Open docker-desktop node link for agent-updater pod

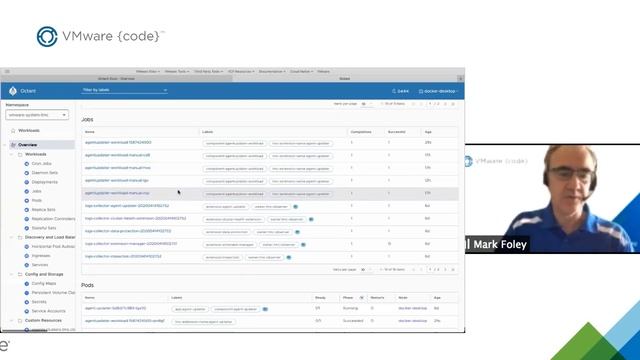click(412, 309)
